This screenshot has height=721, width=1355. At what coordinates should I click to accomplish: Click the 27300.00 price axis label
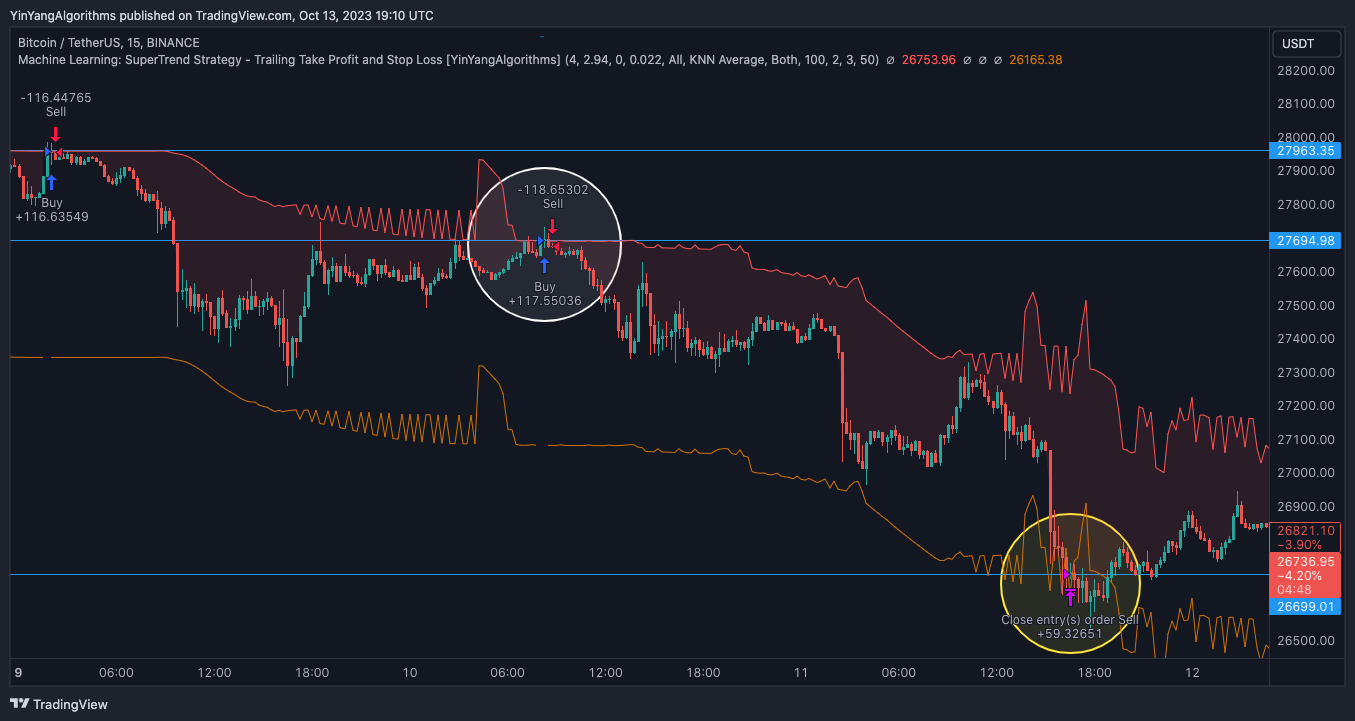(x=1305, y=372)
